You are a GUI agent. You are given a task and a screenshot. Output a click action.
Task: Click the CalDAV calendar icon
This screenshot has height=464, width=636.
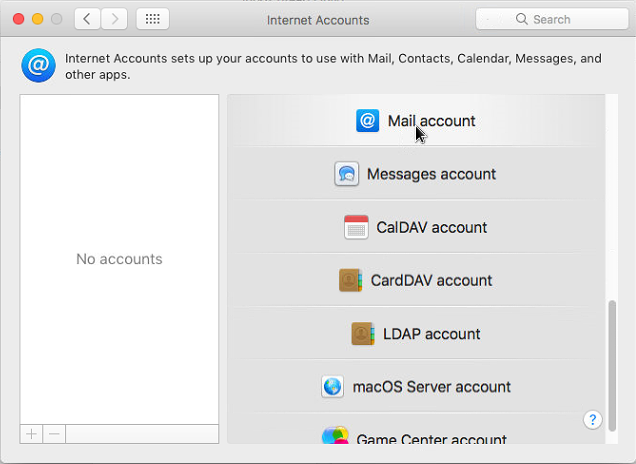356,227
